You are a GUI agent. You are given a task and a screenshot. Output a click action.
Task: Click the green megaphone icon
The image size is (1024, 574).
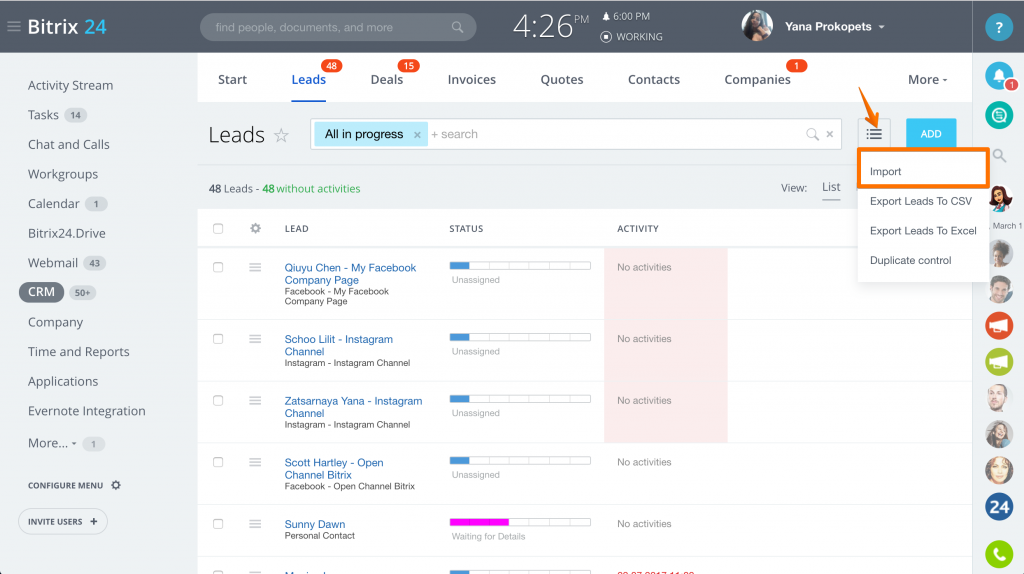(999, 362)
